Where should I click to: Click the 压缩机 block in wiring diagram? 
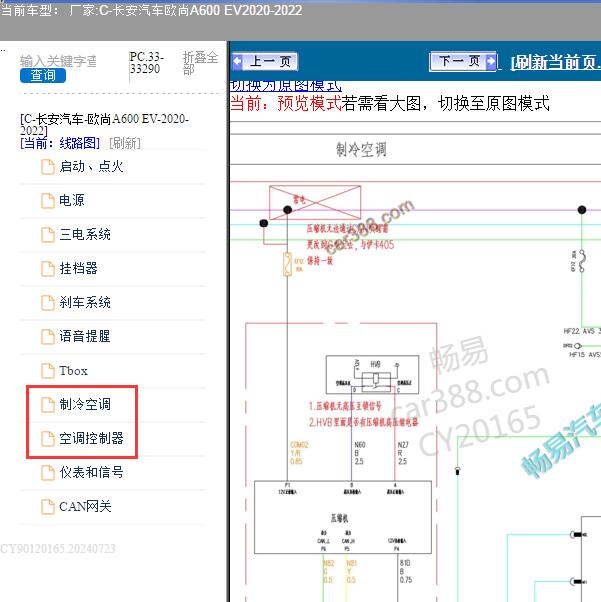343,517
